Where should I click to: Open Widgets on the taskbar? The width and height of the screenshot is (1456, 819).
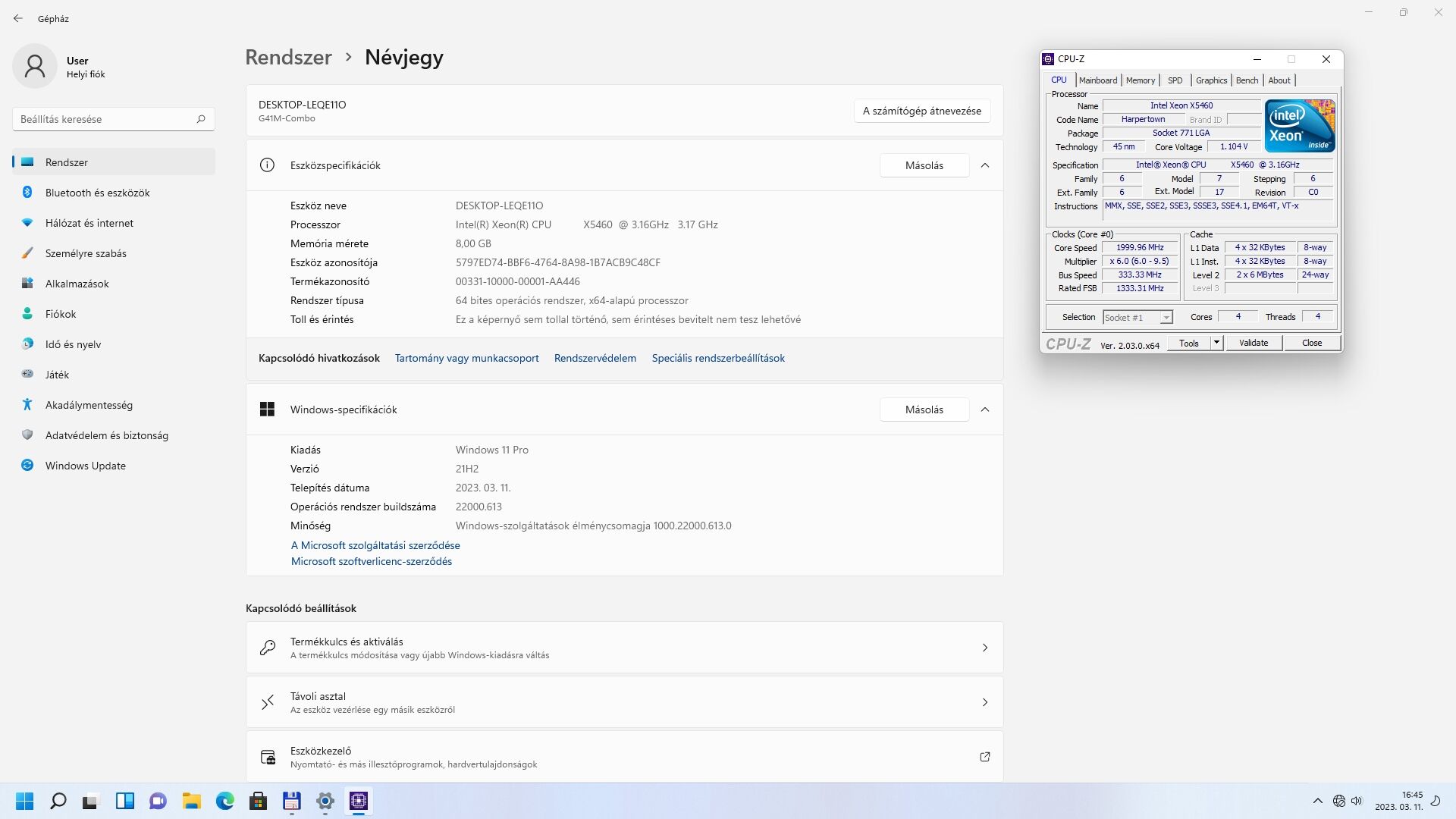[125, 801]
